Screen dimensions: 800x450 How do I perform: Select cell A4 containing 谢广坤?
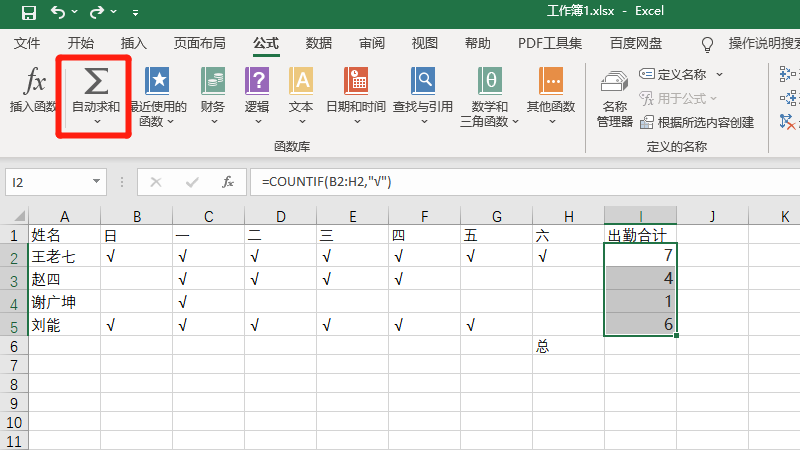coord(64,301)
